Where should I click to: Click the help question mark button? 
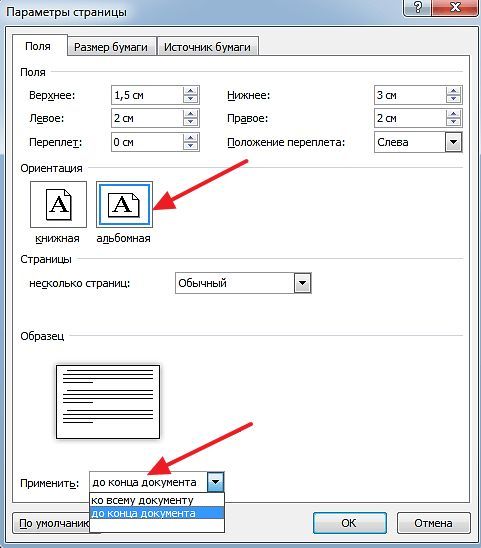(417, 8)
